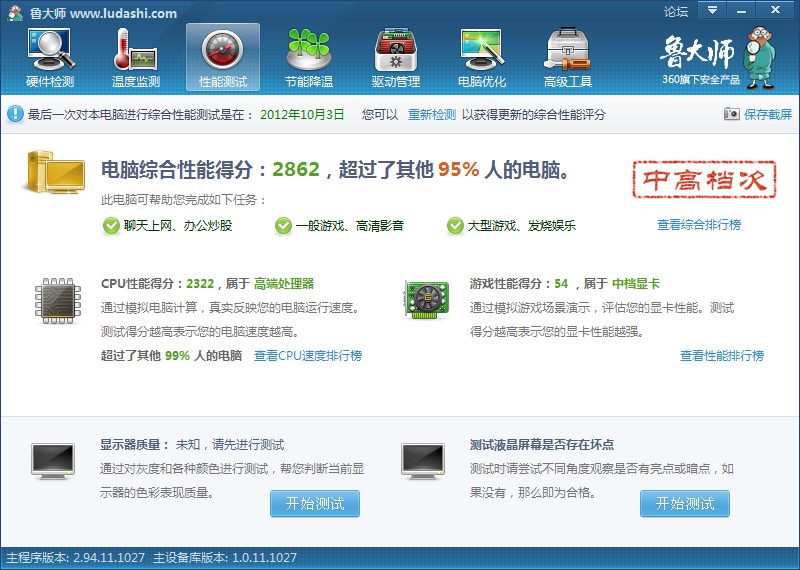
Task: Click the 95% percentage text
Action: [459, 169]
